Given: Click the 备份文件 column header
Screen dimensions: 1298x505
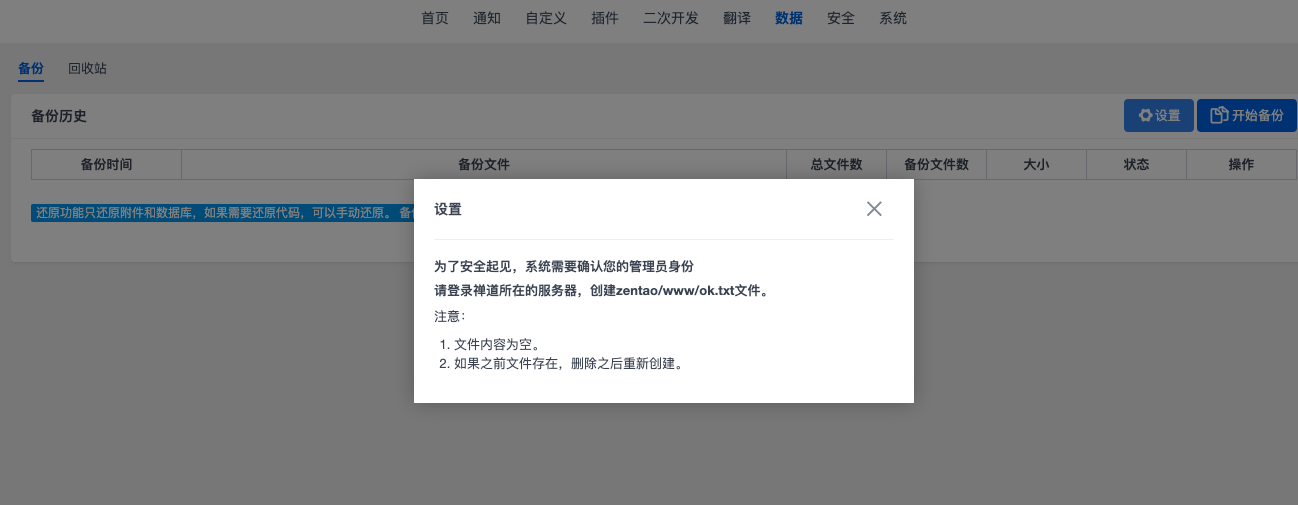Looking at the screenshot, I should [484, 165].
